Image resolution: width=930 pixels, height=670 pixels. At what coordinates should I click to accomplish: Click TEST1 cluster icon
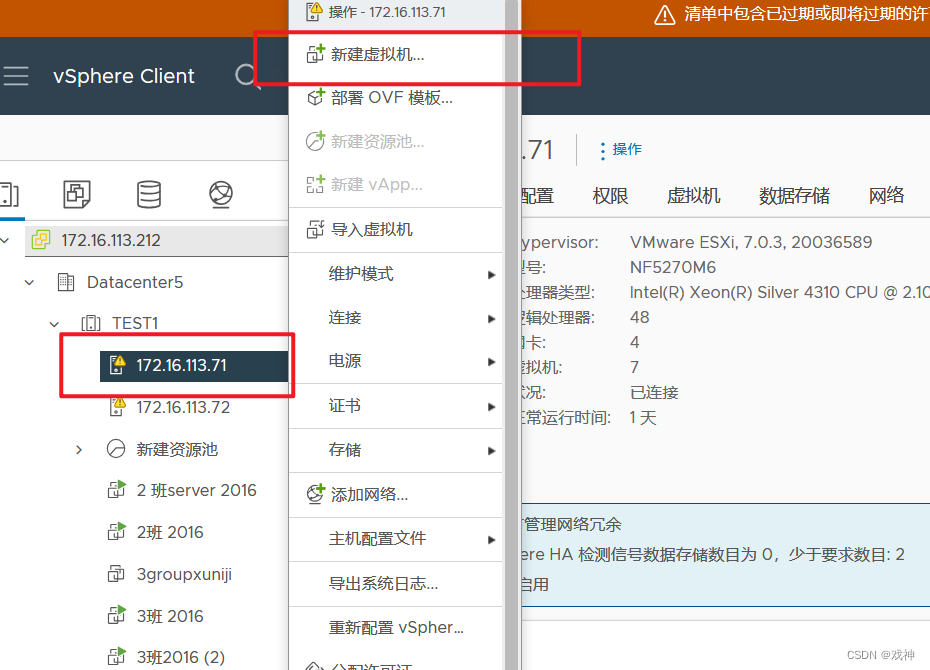91,323
